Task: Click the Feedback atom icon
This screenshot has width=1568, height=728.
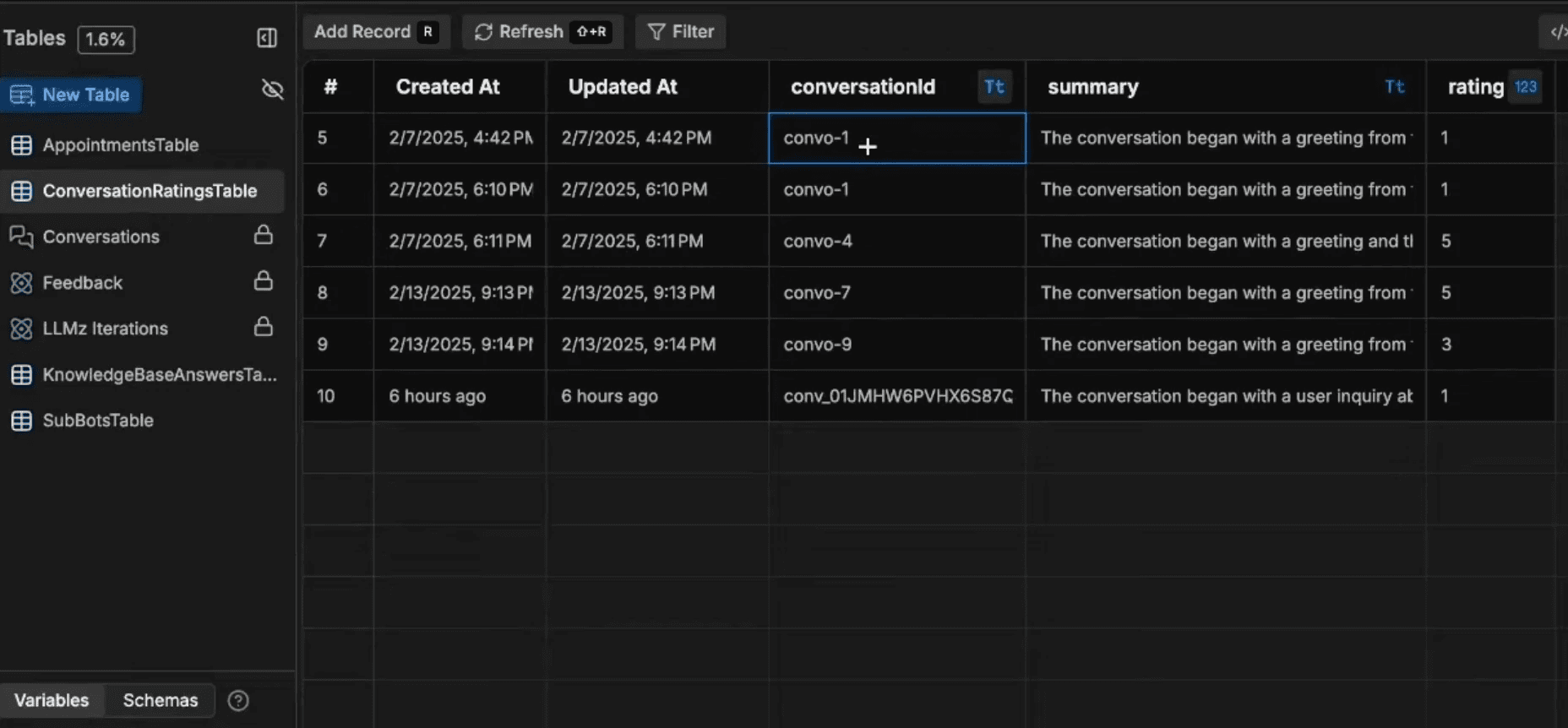Action: click(21, 283)
